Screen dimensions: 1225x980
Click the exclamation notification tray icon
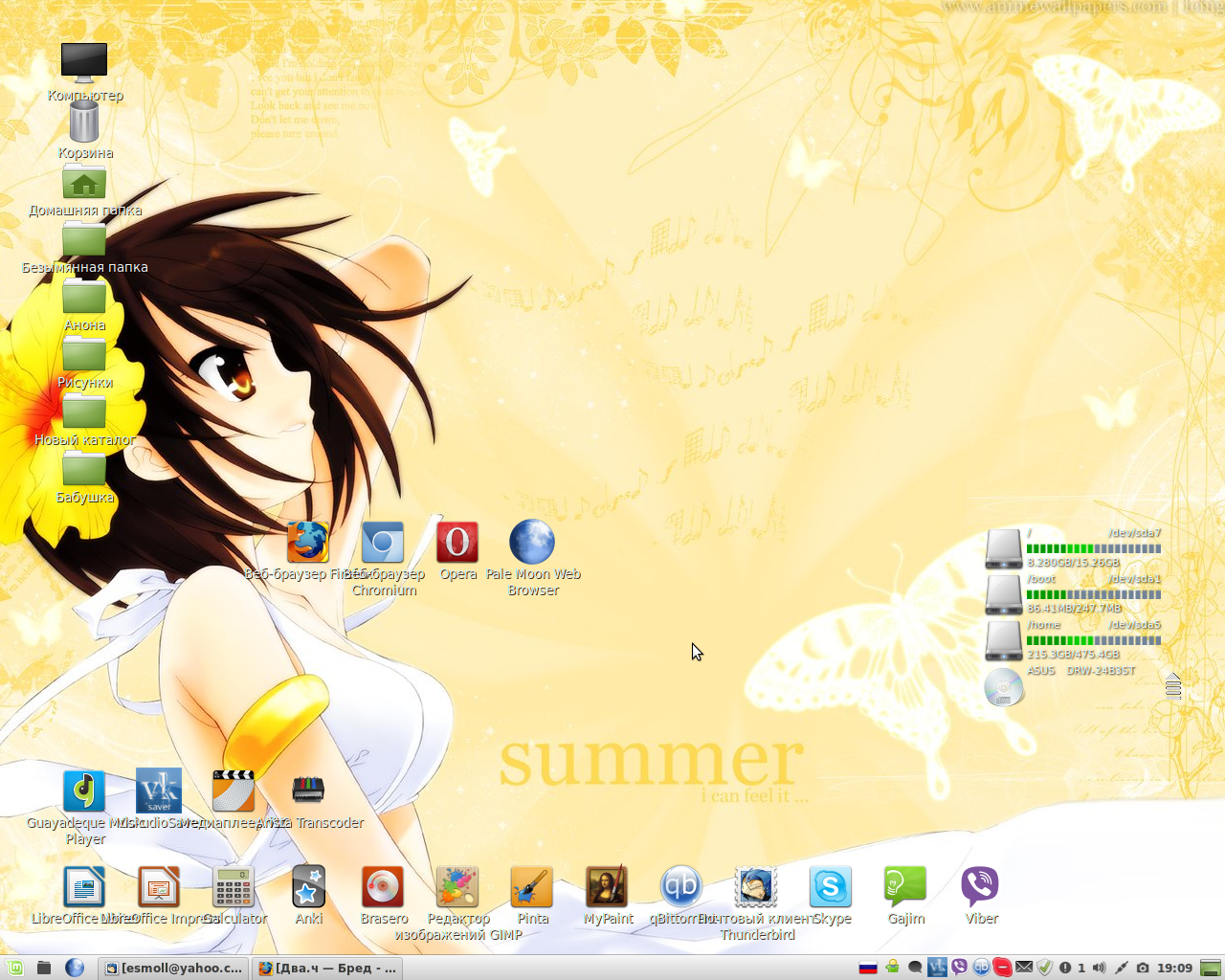(1065, 968)
